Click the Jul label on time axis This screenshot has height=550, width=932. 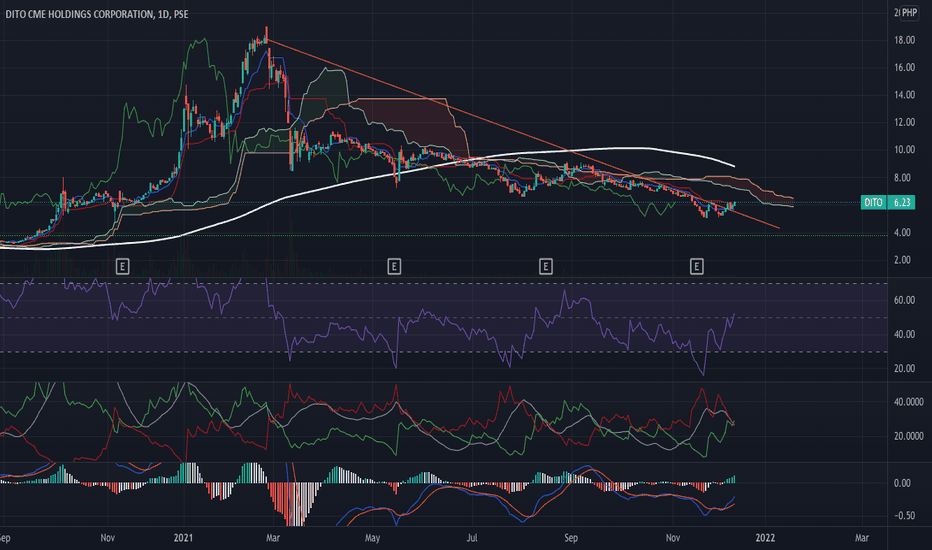click(471, 538)
